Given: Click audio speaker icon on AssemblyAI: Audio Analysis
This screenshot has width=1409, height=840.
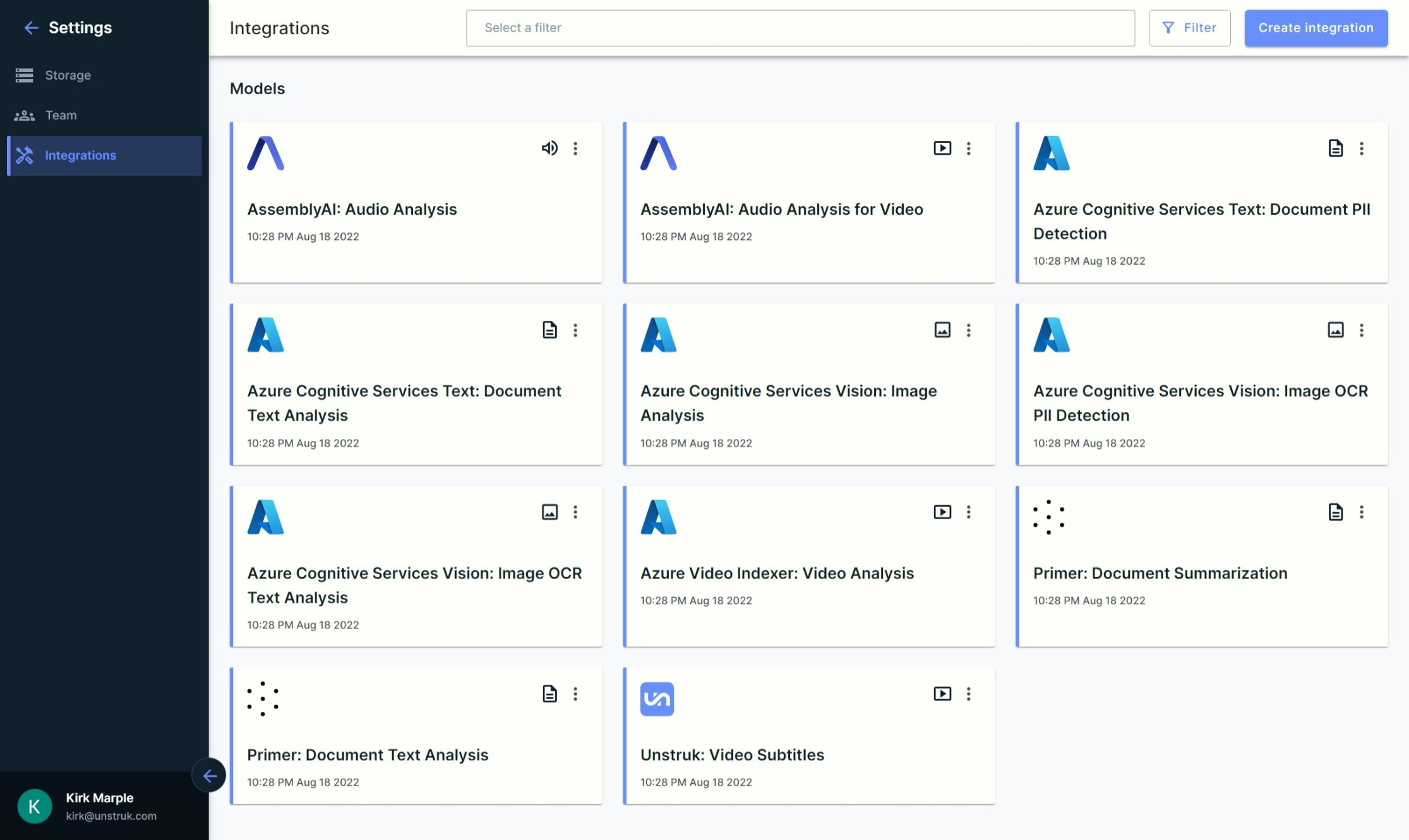Looking at the screenshot, I should click(549, 148).
